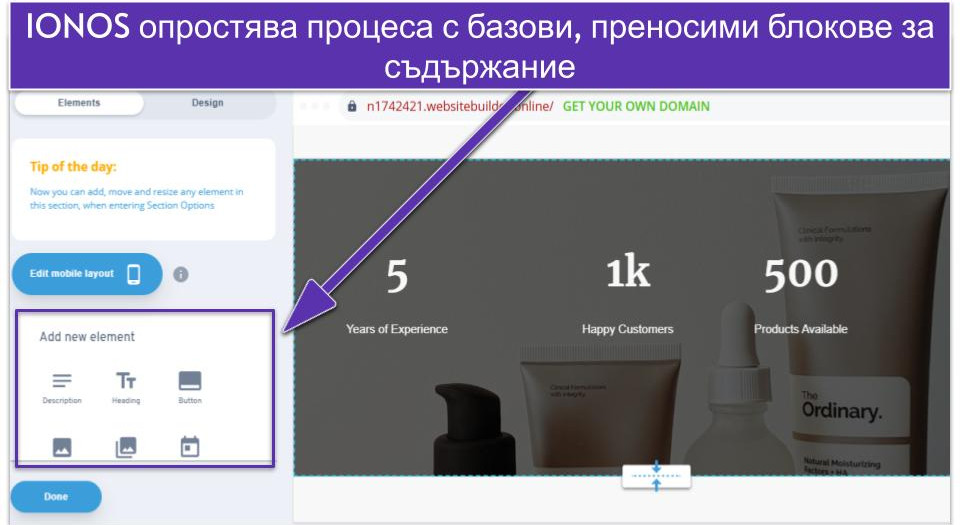Click the lock icon in the address bar
The image size is (960, 525).
(352, 106)
